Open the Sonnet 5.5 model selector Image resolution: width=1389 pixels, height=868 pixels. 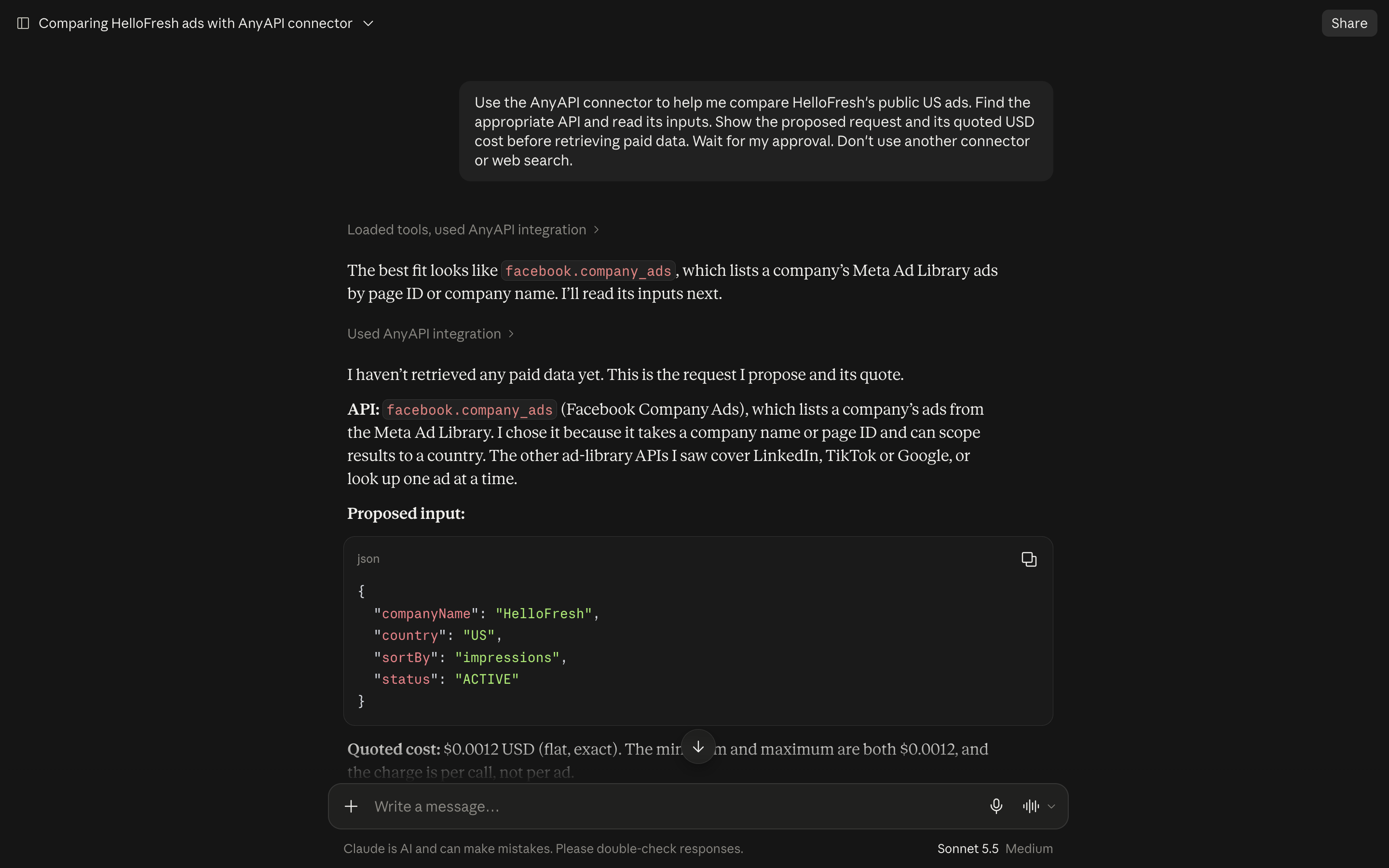click(x=967, y=849)
